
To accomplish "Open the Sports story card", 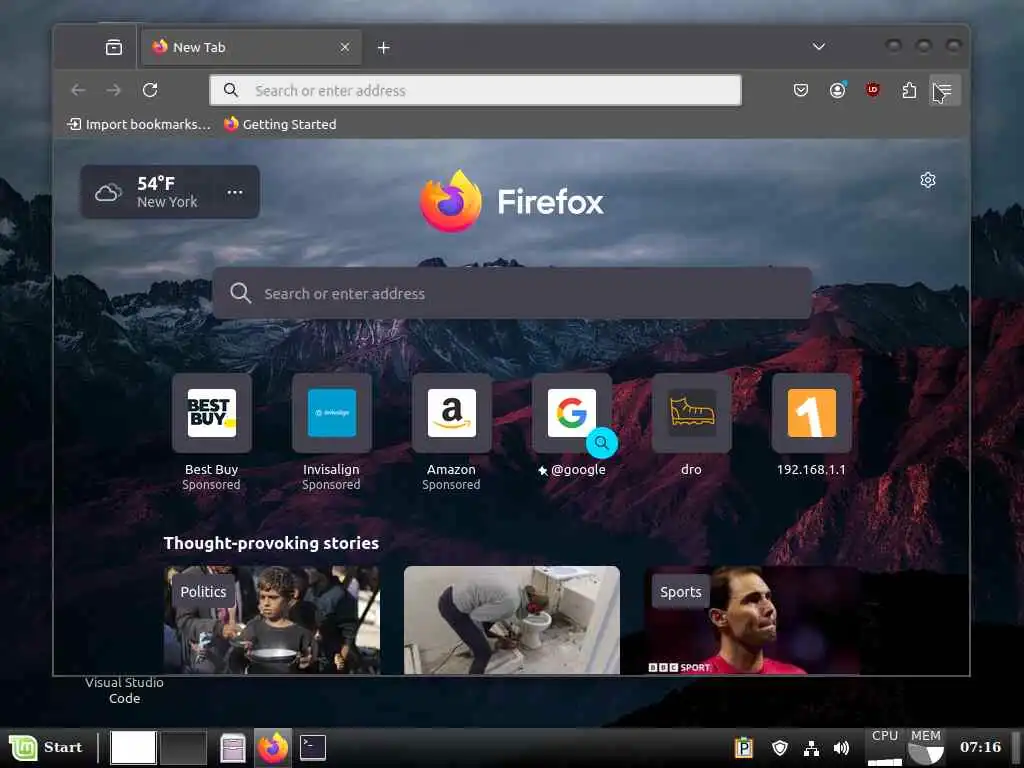I will click(752, 620).
